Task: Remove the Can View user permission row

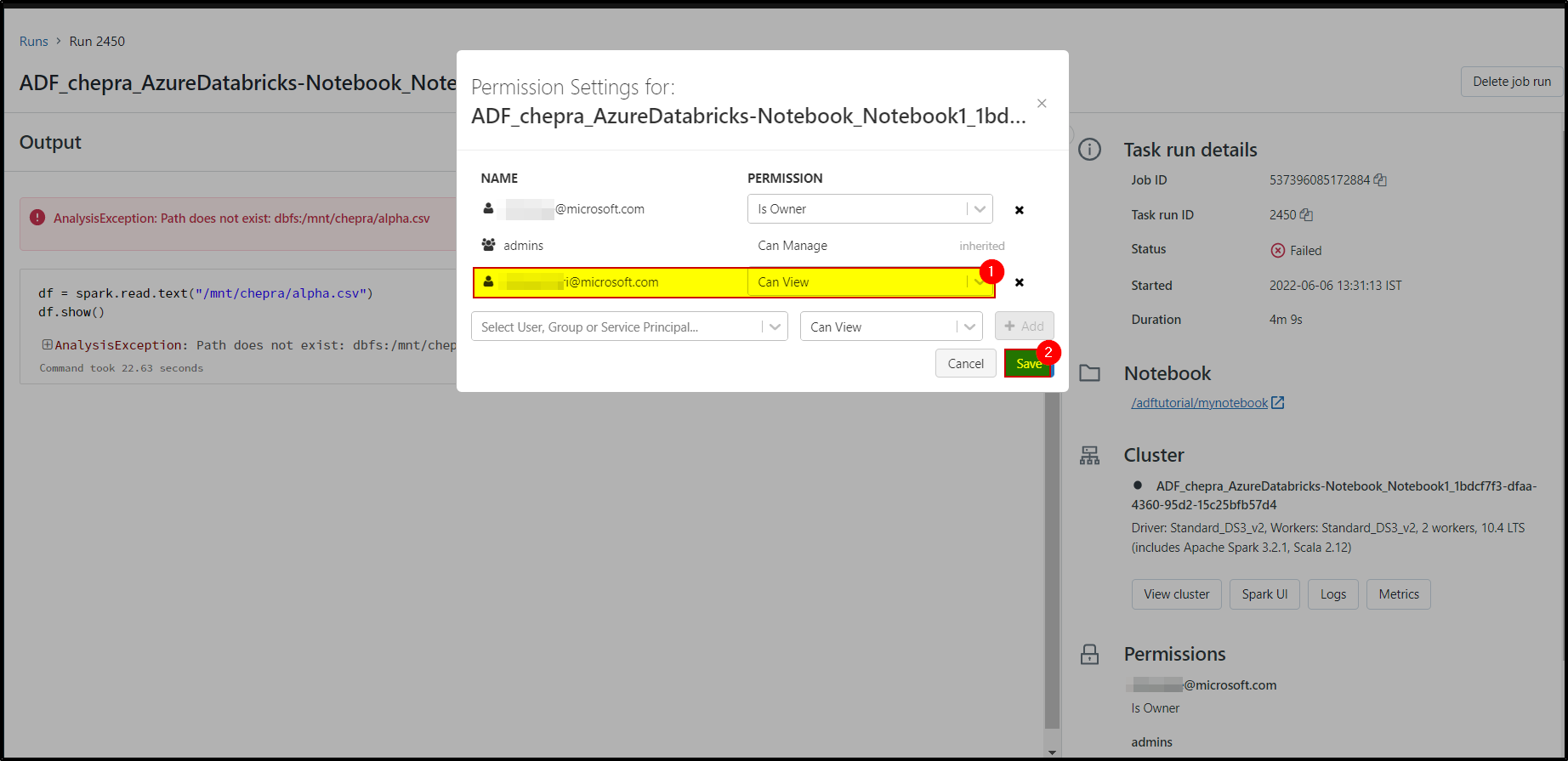Action: (1020, 282)
